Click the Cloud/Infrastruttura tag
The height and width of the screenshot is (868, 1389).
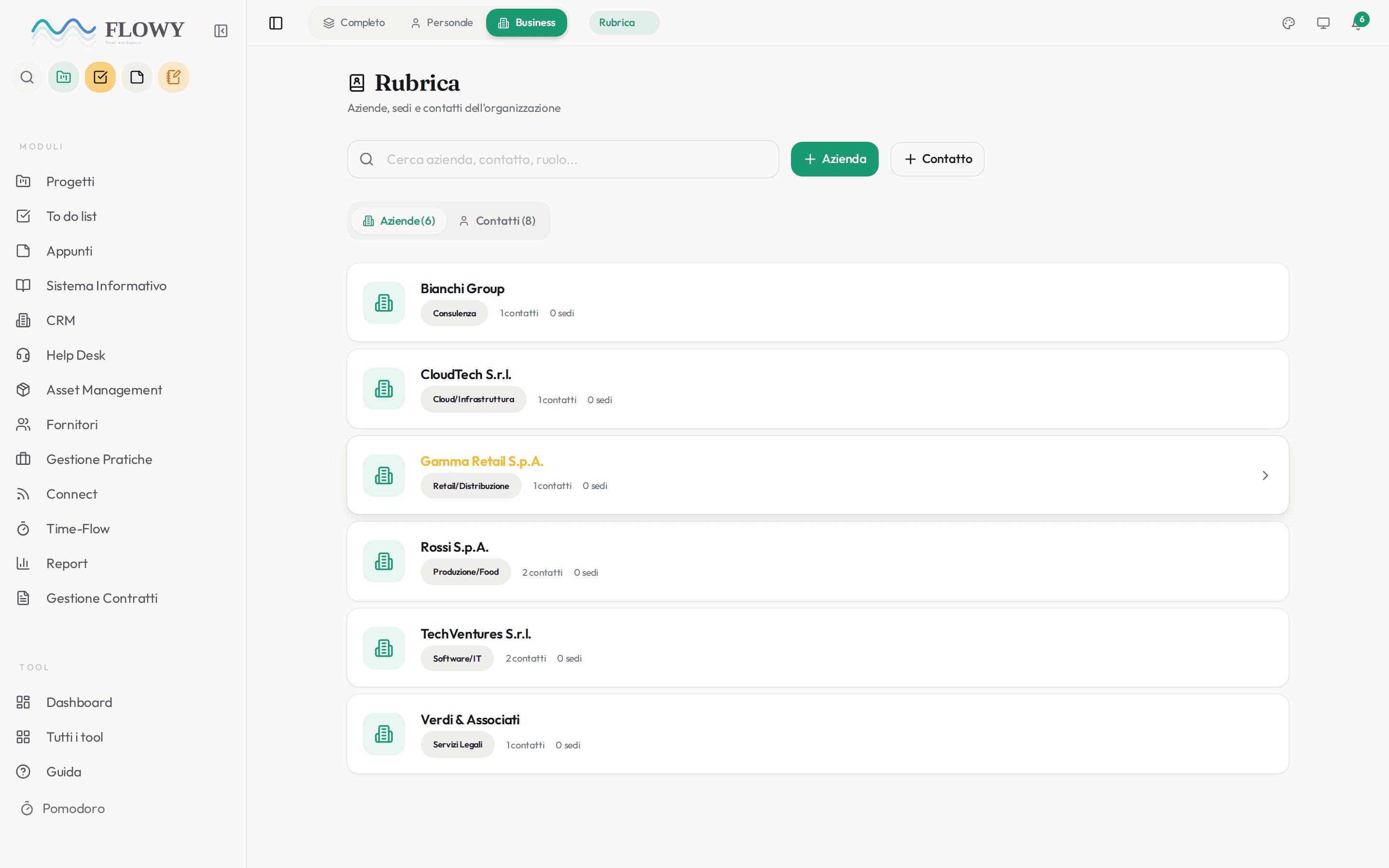474,400
